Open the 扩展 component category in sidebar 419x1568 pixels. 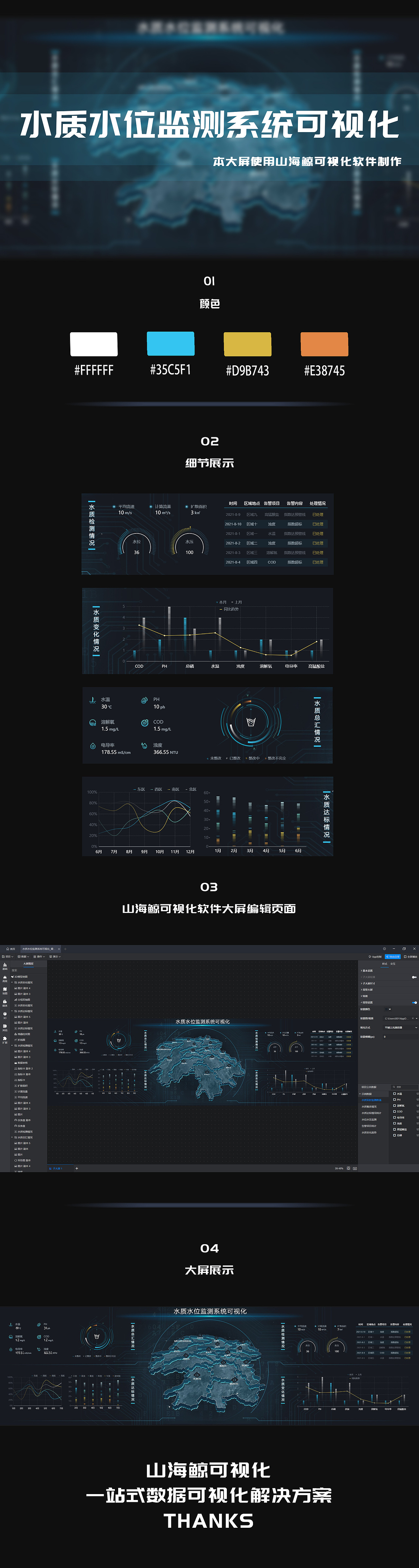point(5,1040)
